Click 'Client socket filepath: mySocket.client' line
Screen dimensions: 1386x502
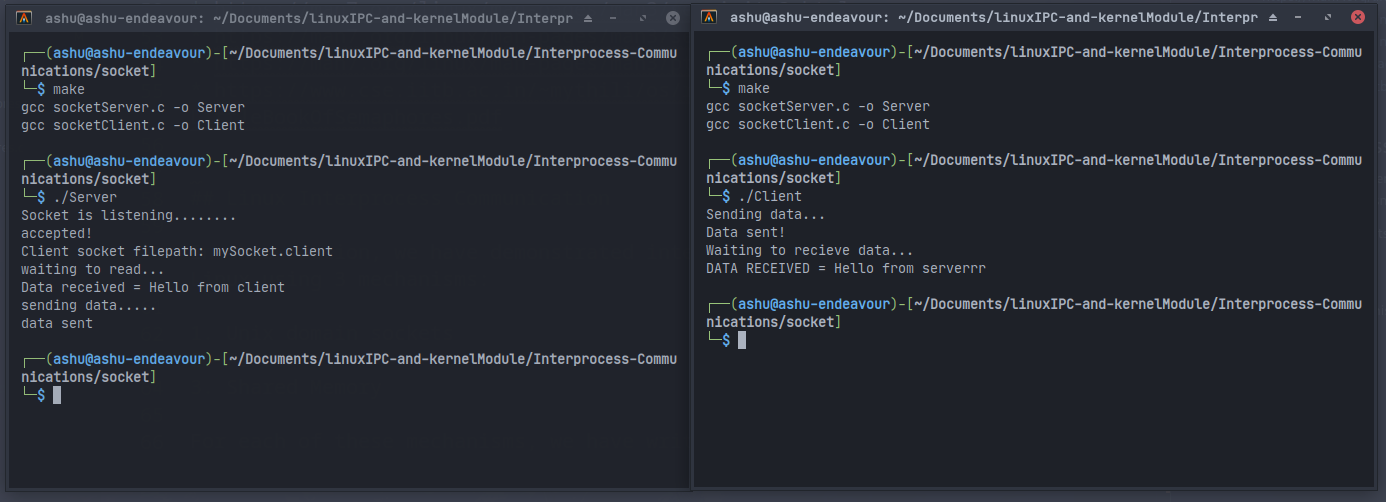(177, 251)
